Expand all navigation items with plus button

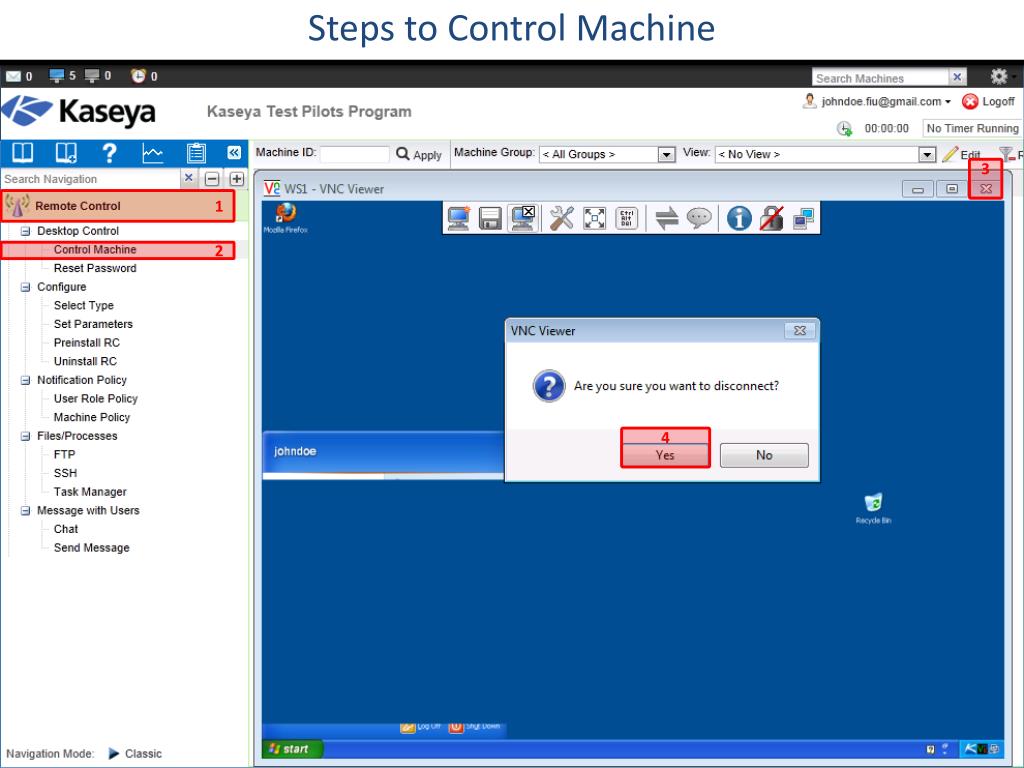click(236, 178)
